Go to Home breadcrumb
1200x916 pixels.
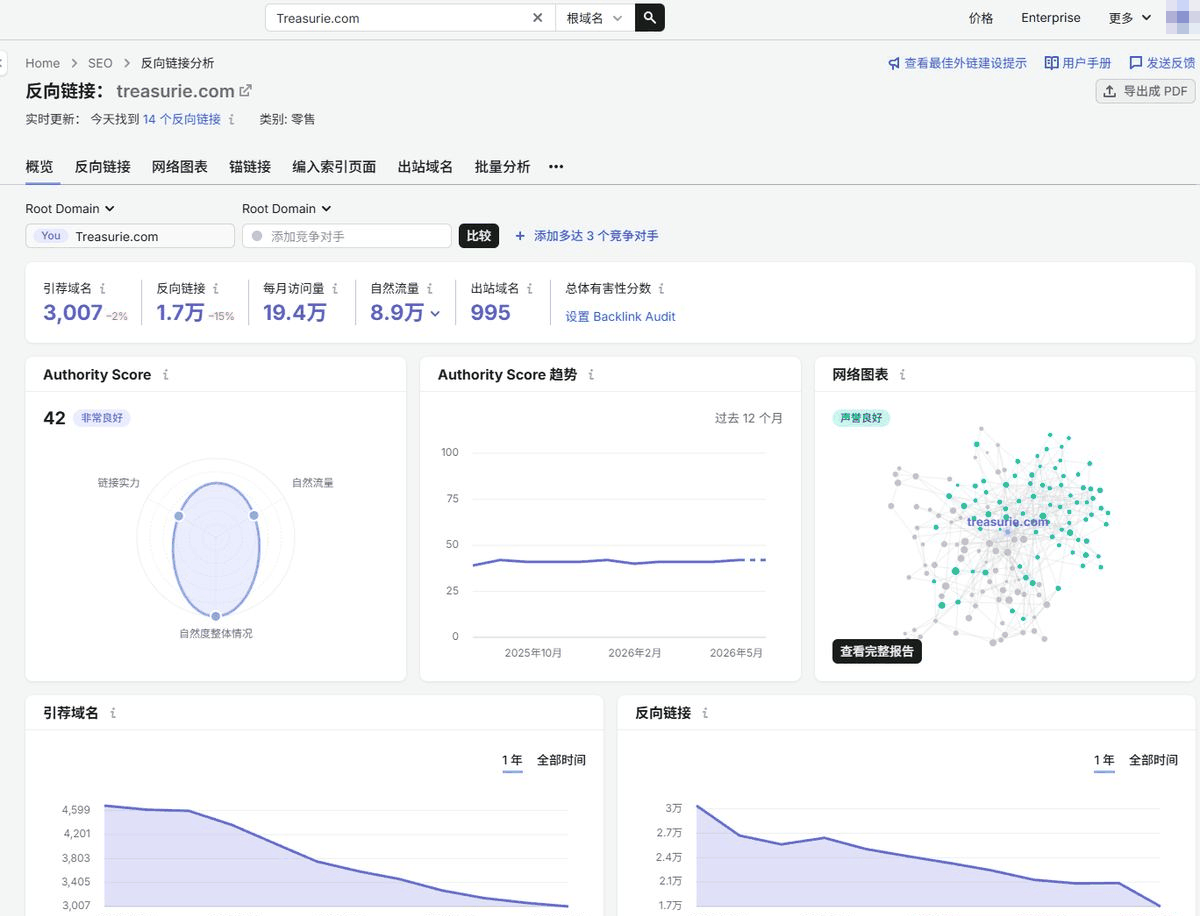(x=43, y=63)
